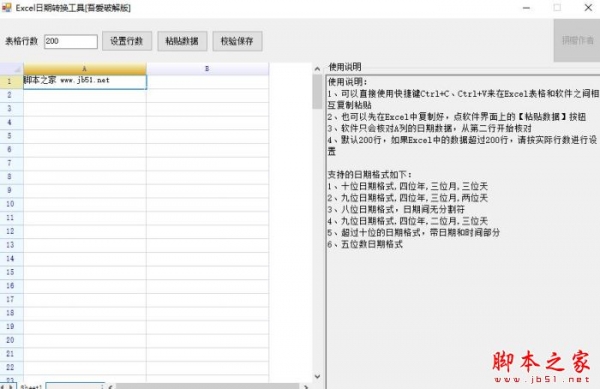The height and width of the screenshot is (389, 600).
Task: Click the line 6、五位数日期格式
Action: 365,244
